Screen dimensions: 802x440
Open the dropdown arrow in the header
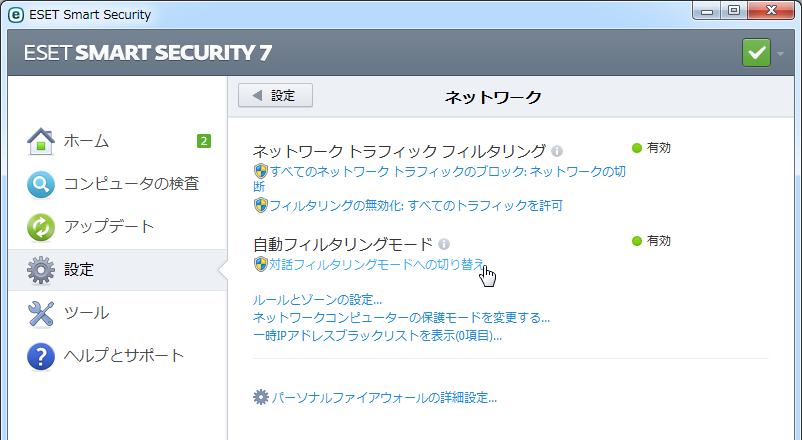(782, 52)
